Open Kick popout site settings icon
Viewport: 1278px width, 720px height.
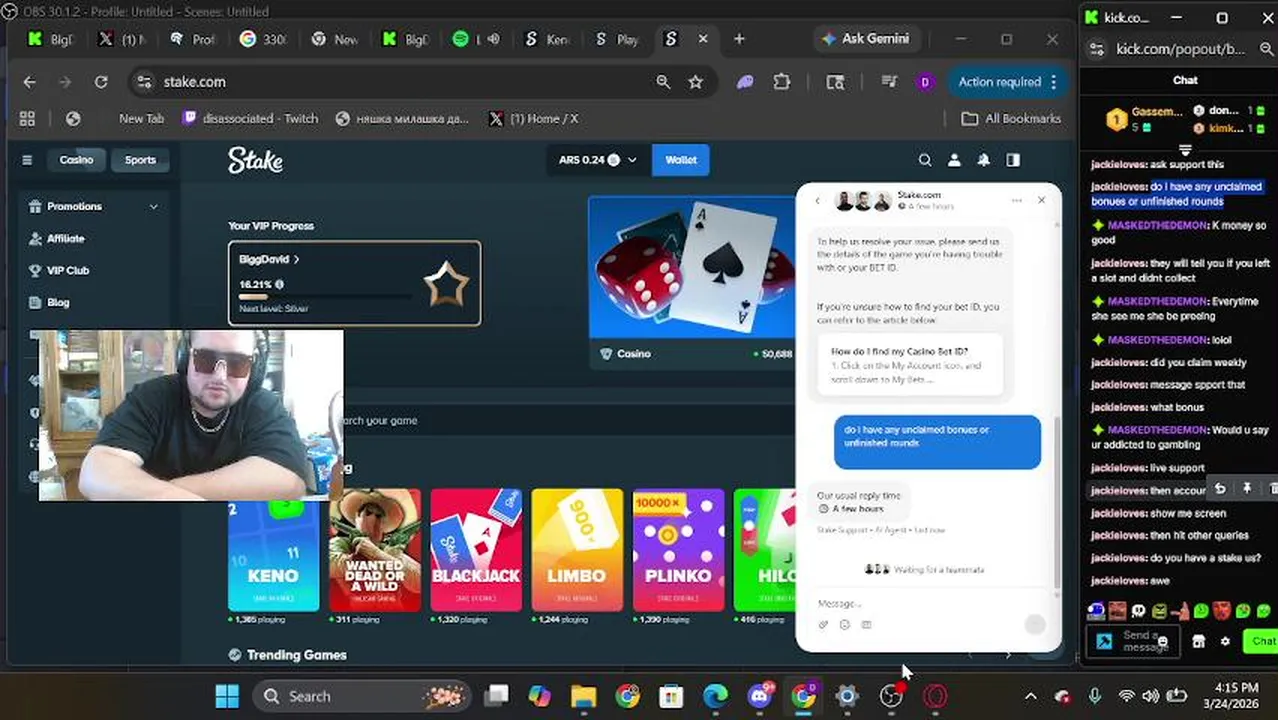[1097, 49]
